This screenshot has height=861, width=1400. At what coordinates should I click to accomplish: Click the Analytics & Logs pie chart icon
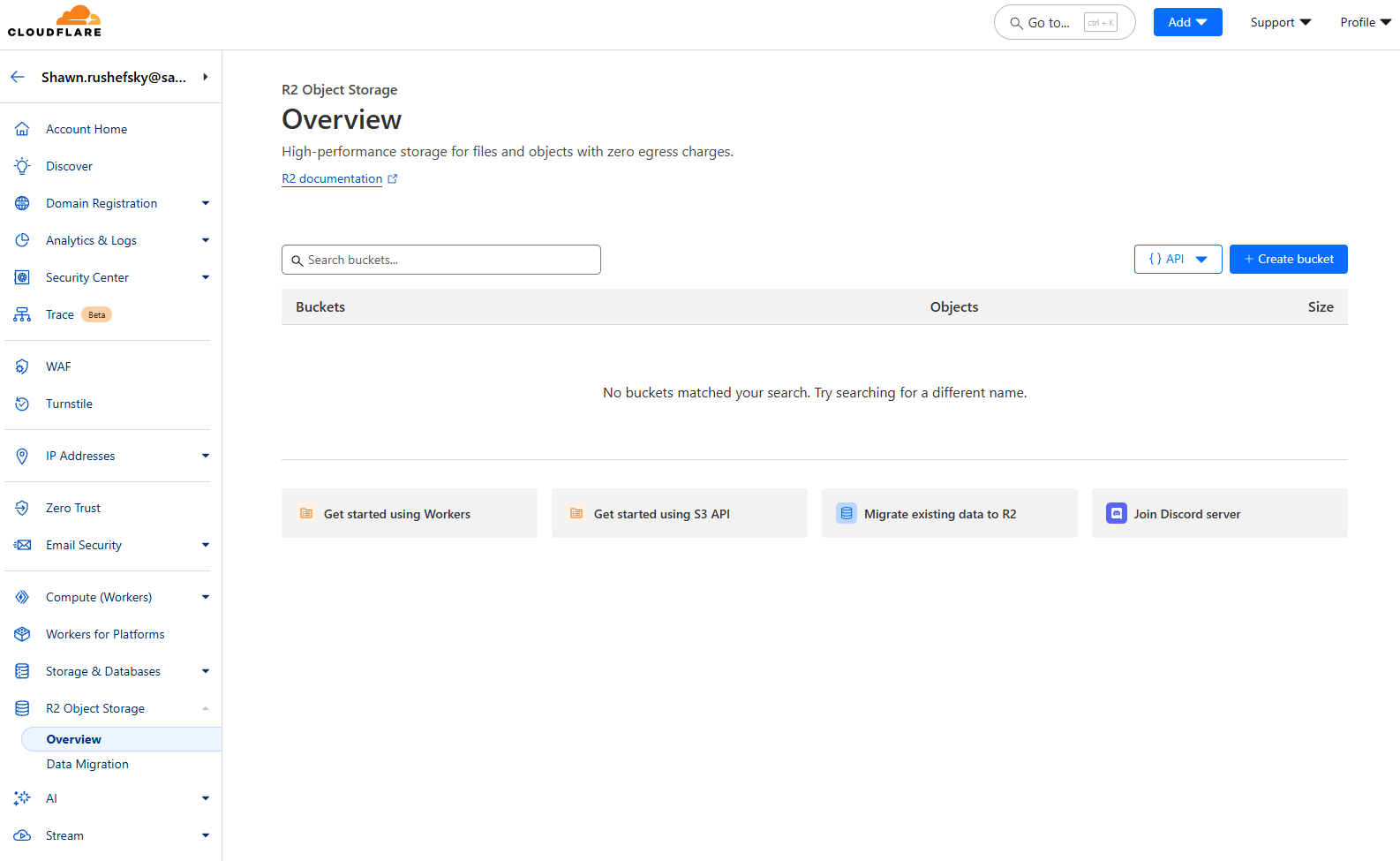(22, 240)
